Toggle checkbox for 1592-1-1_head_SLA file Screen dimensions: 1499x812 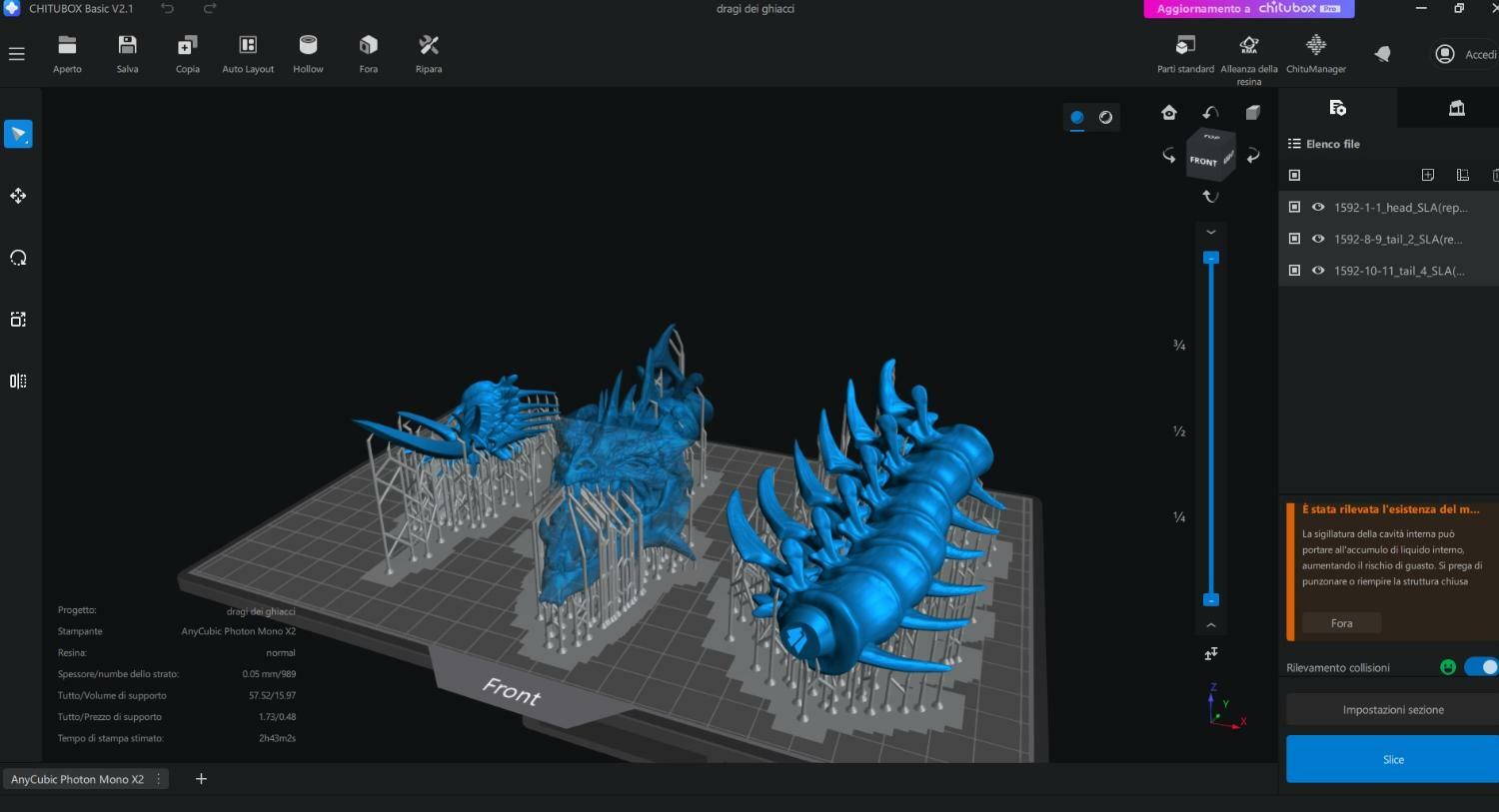point(1294,207)
